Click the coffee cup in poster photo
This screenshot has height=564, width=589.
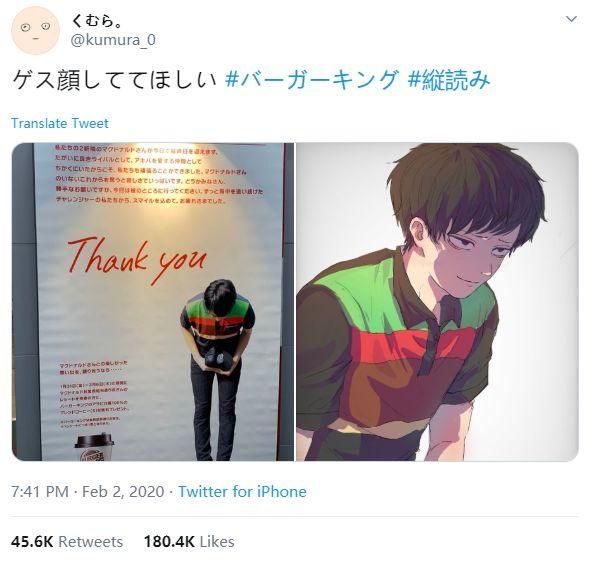click(x=94, y=447)
